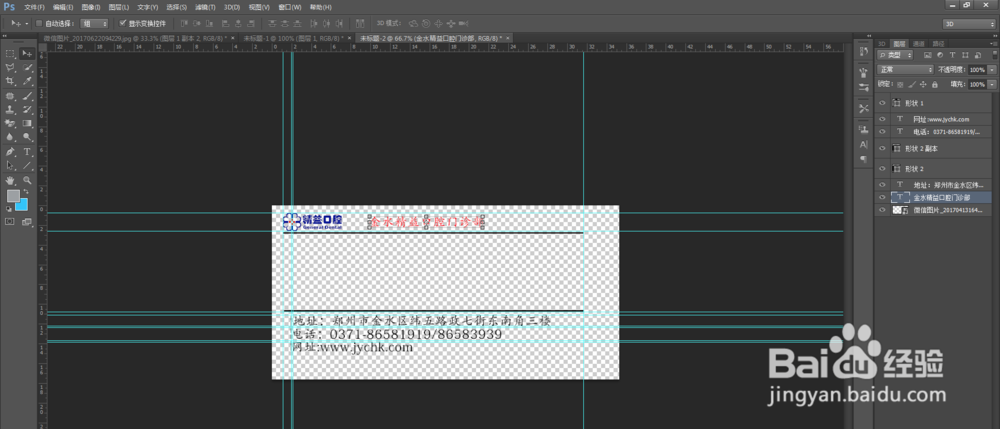Select the Move tool in toolbox

[x=27, y=54]
